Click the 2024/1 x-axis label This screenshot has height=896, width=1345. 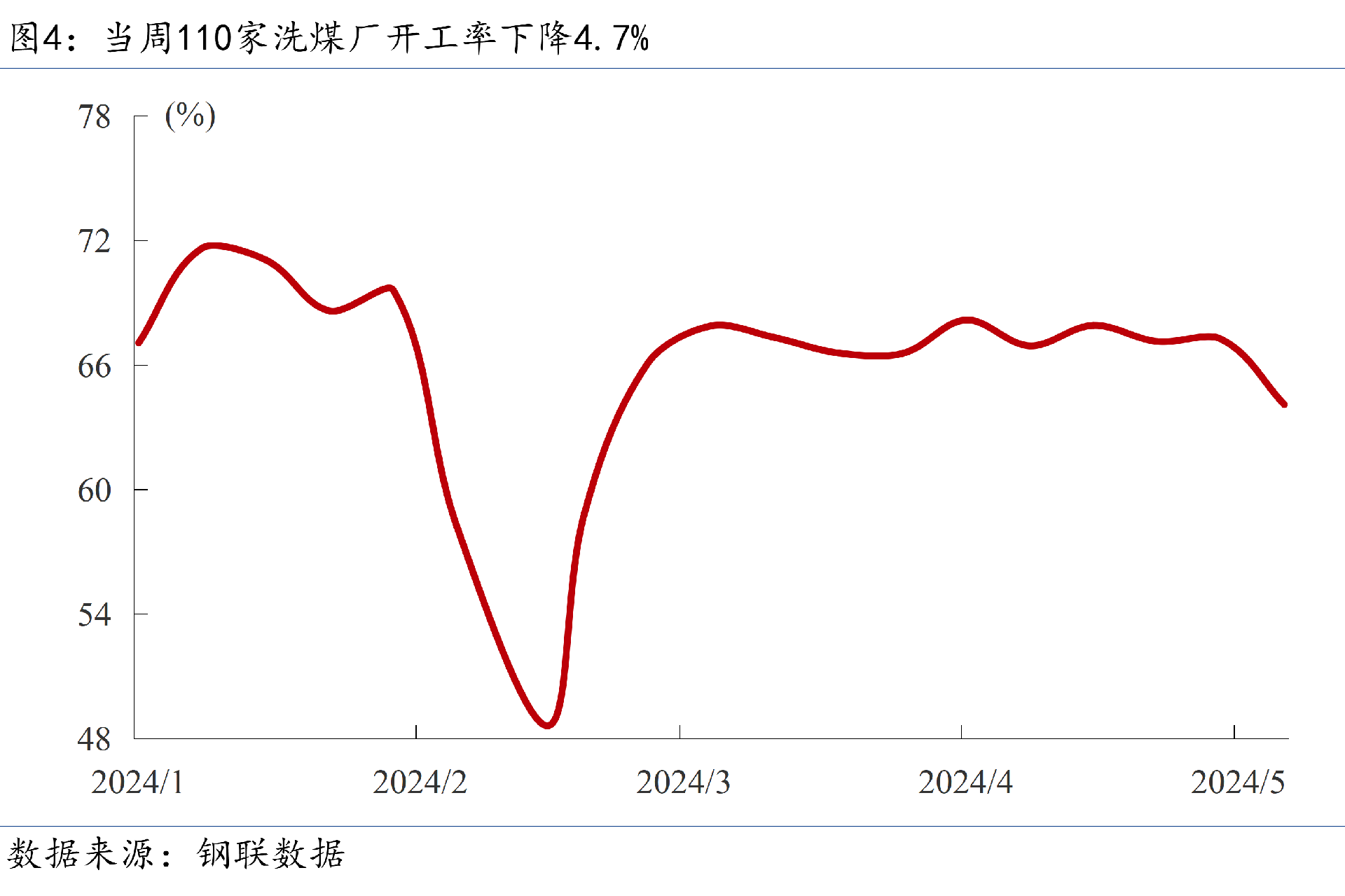click(137, 782)
